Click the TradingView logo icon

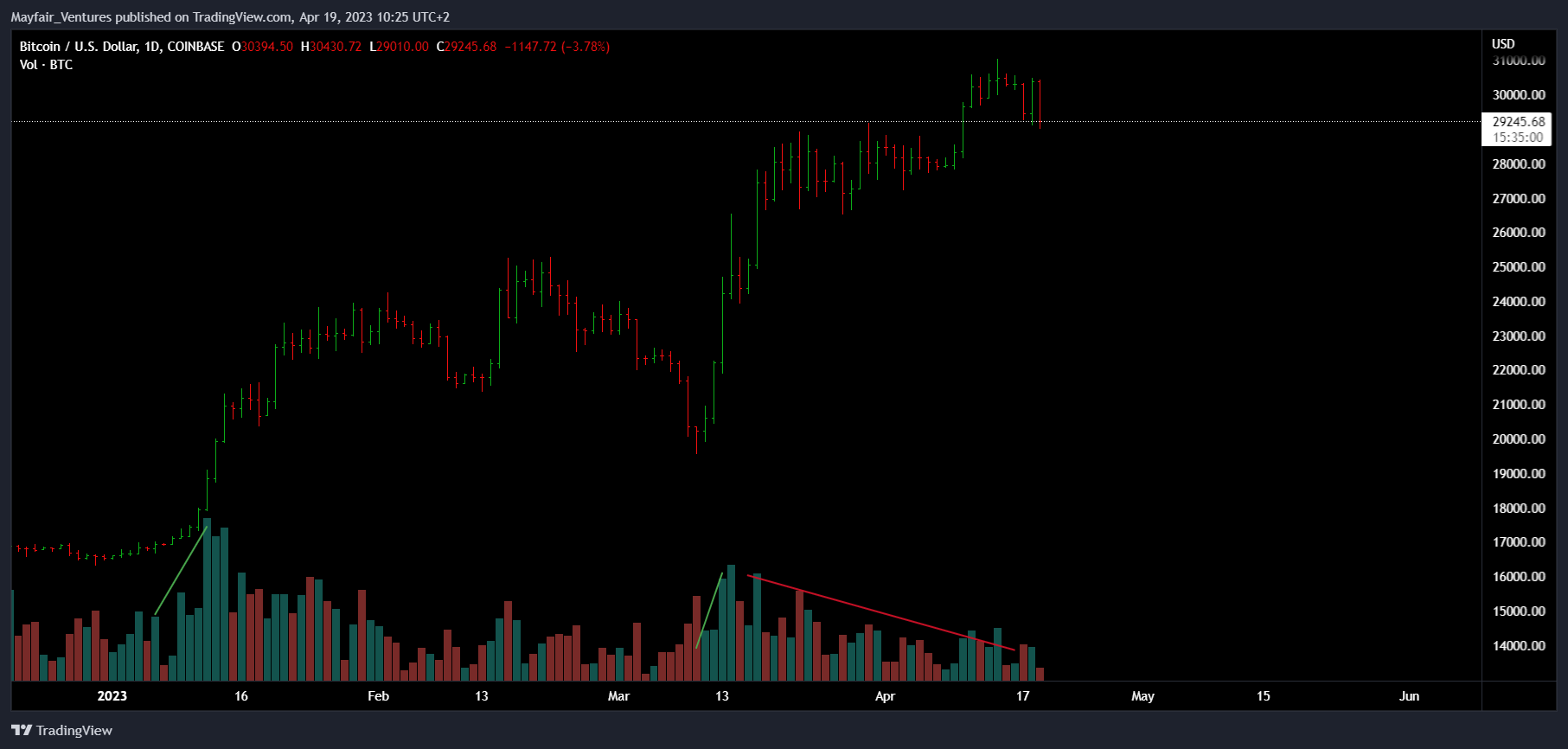[22, 731]
